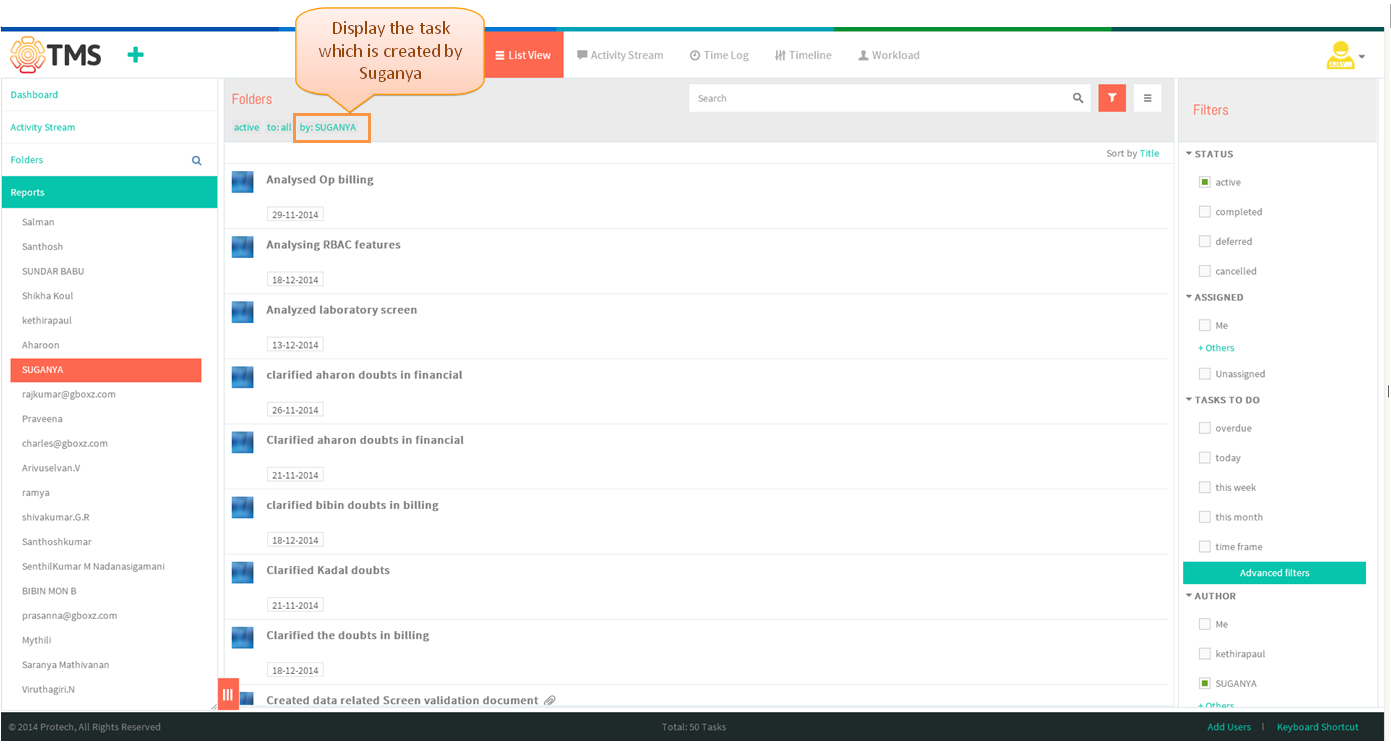
Task: Collapse the TASKS TO DO filter section
Action: (x=1223, y=400)
